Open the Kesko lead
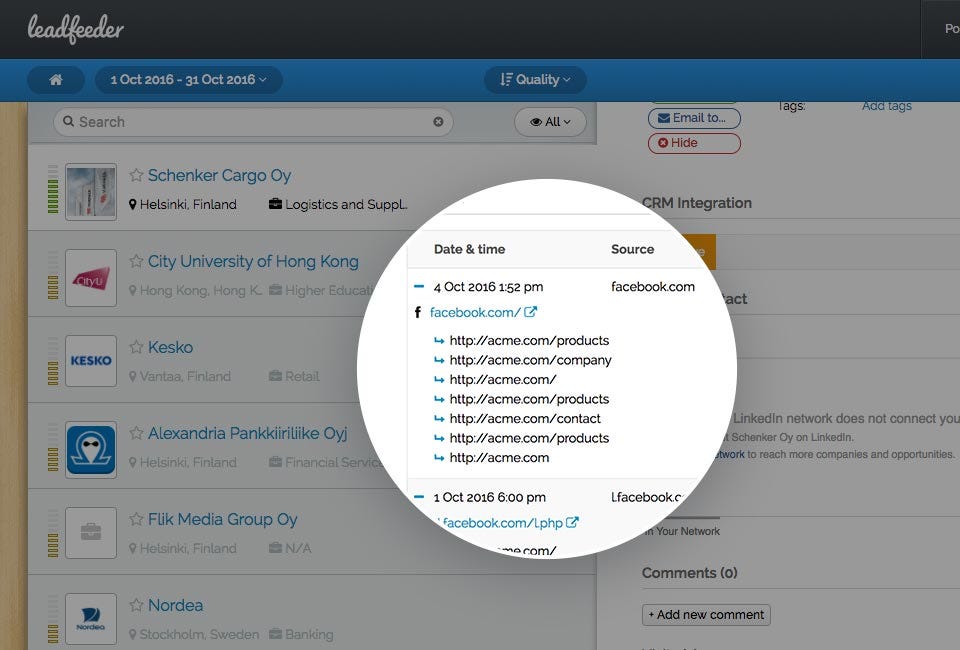The width and height of the screenshot is (960, 650). tap(170, 347)
